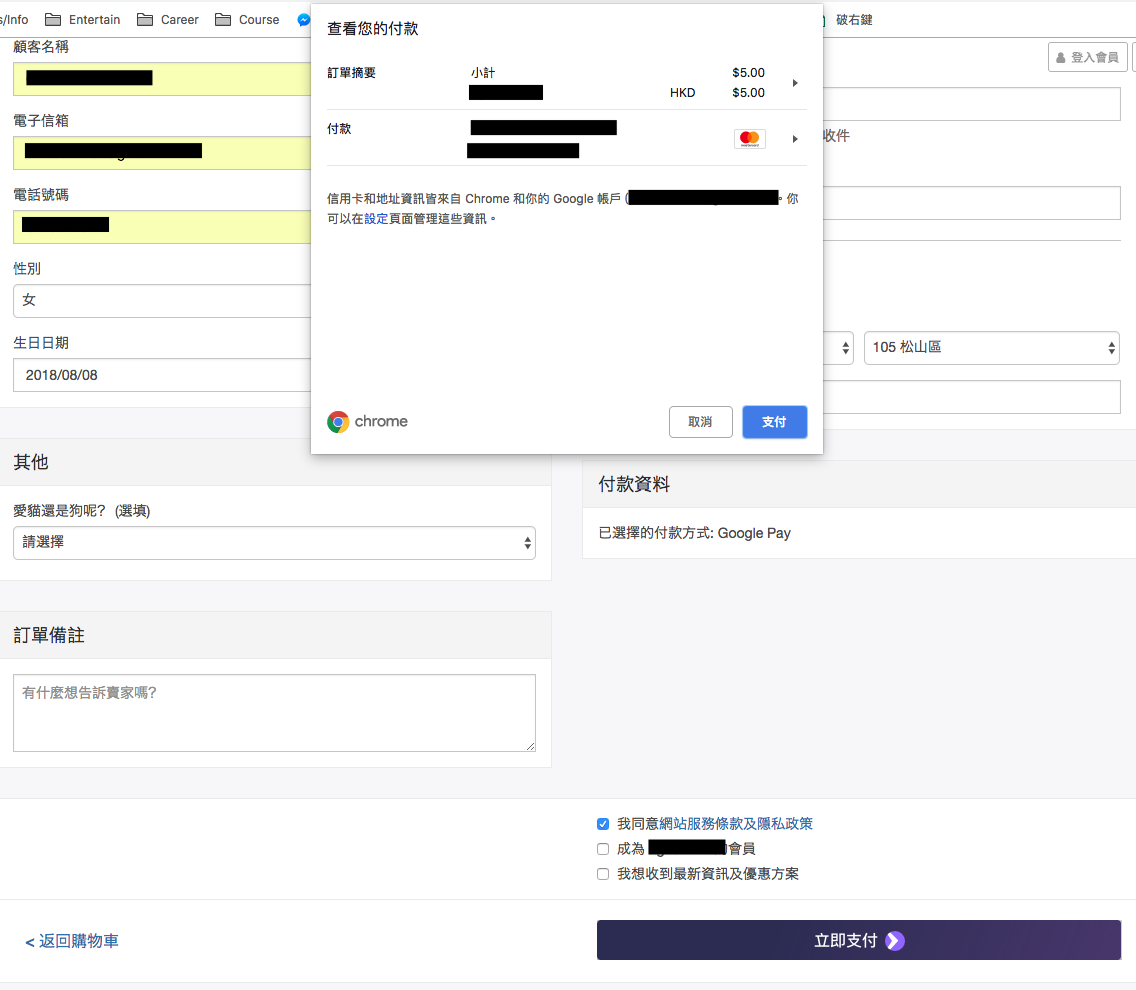Check 我想收到最新資訊及優惠方案 checkbox

tap(603, 874)
